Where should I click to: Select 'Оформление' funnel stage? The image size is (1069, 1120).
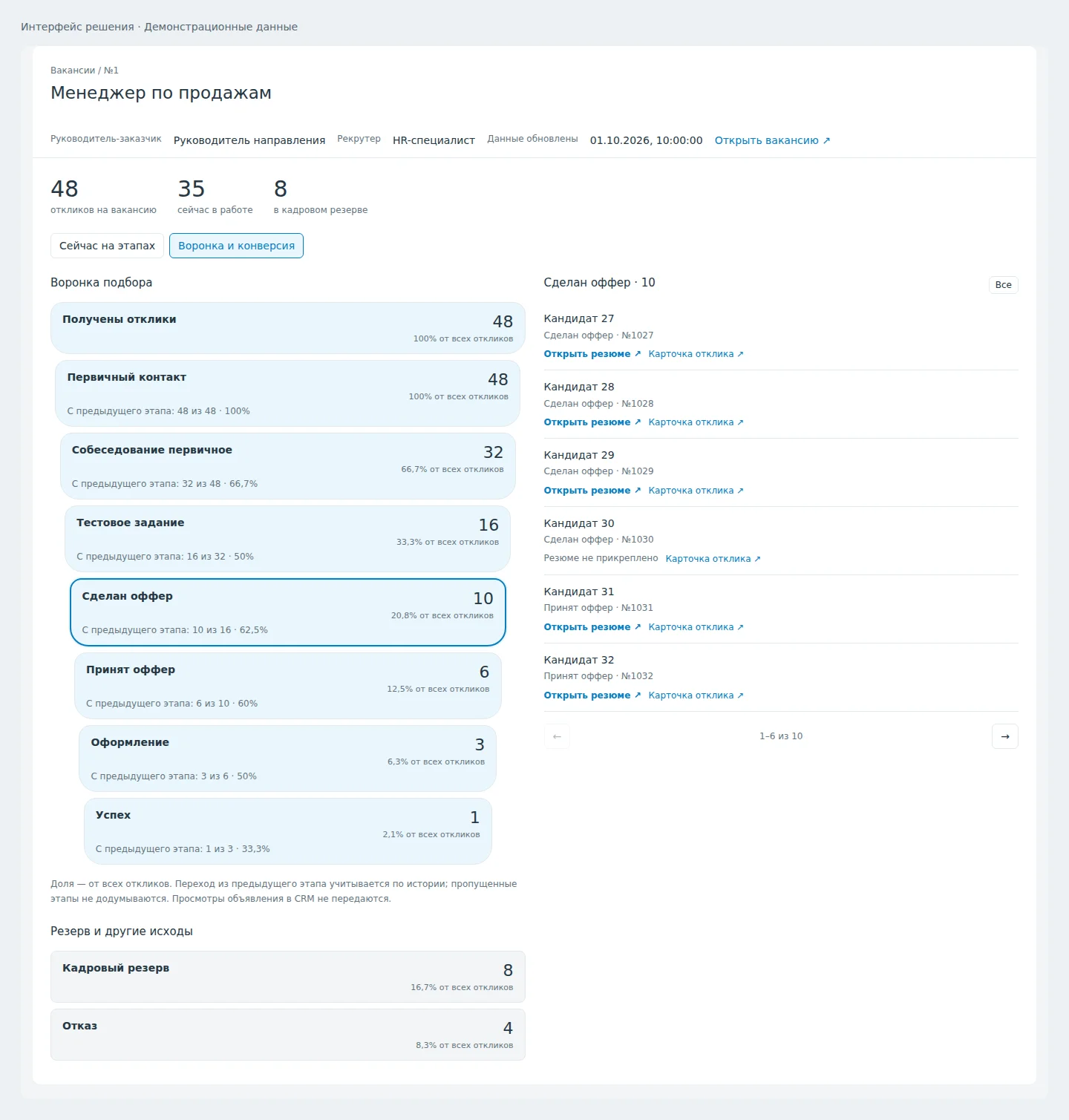tap(288, 759)
